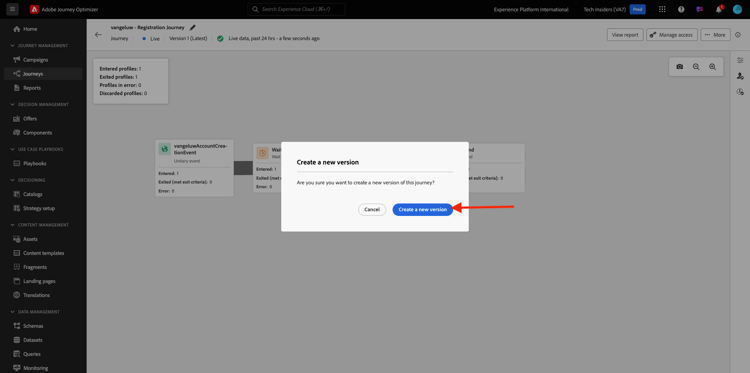
Task: Take canvas snapshot with camera icon
Action: pyautogui.click(x=680, y=67)
